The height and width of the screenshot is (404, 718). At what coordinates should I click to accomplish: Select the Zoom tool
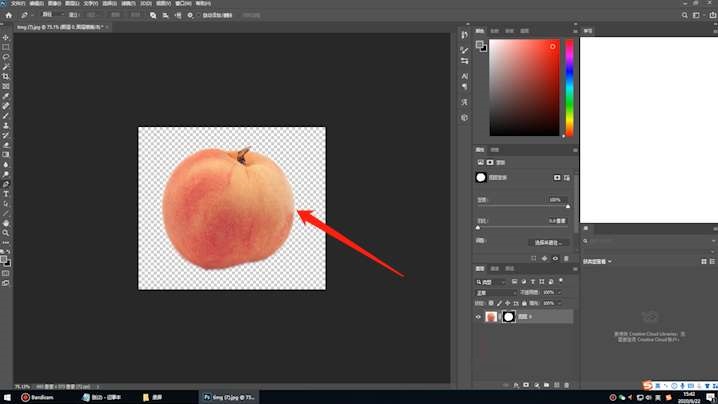click(x=6, y=233)
